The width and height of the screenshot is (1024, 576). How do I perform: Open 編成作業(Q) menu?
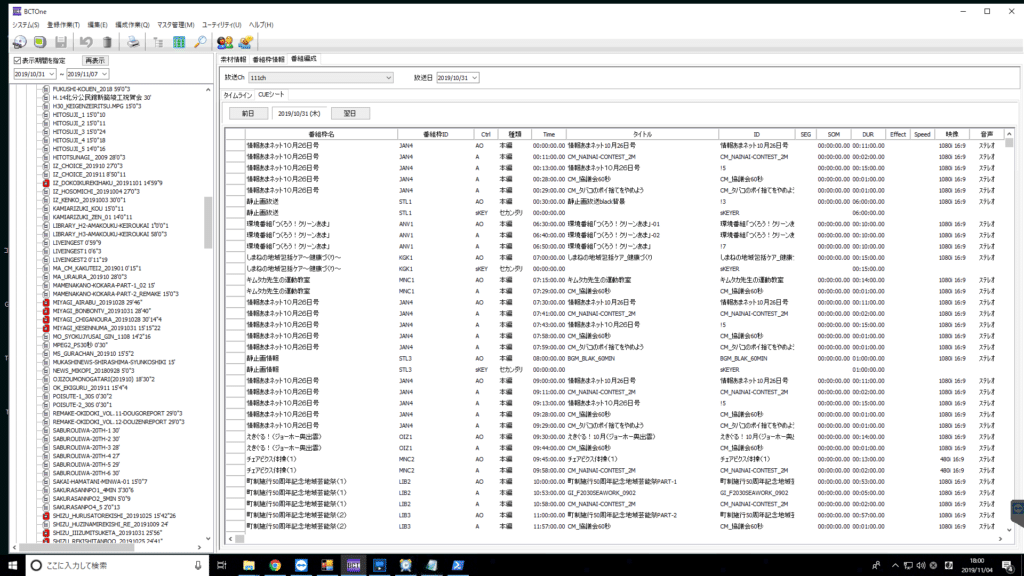tap(132, 25)
